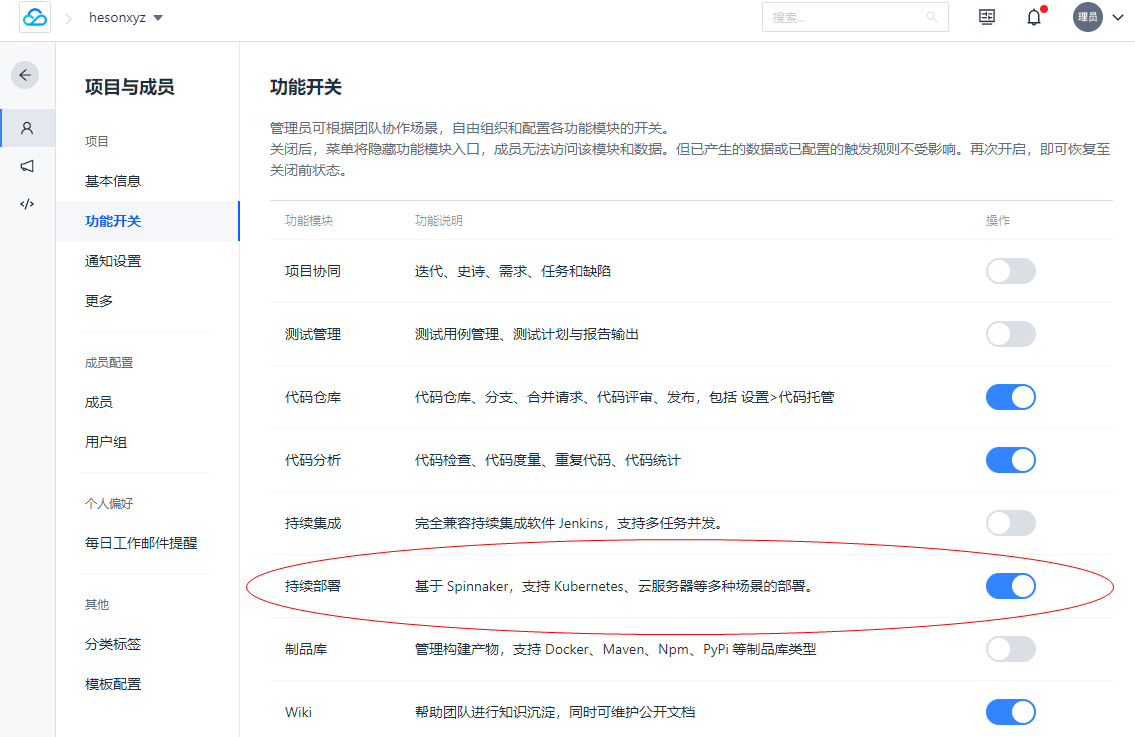Viewport: 1135px width, 737px height.
Task: Disable the 代码仓库 toggle
Action: tap(1010, 397)
